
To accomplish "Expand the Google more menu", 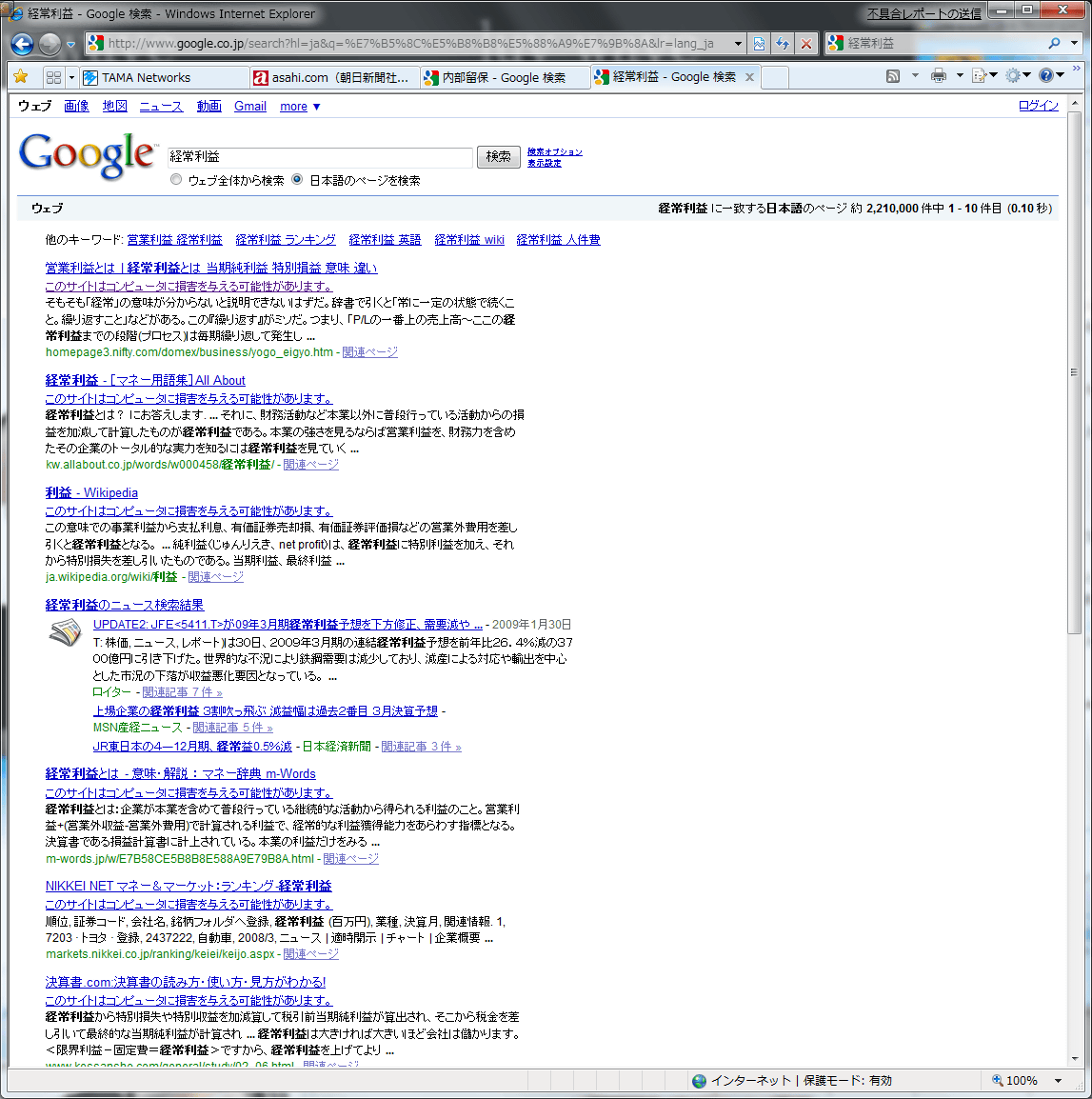I will click(300, 107).
